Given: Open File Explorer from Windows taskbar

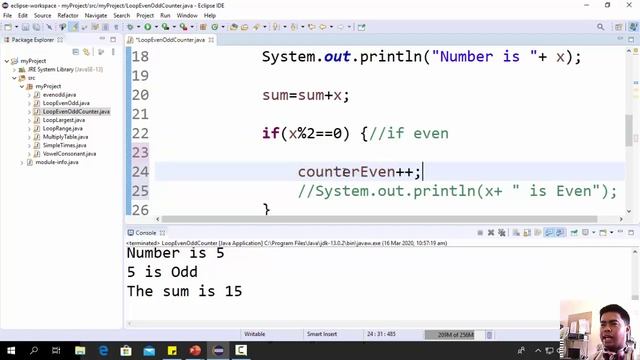Looking at the screenshot, I should click(x=80, y=351).
